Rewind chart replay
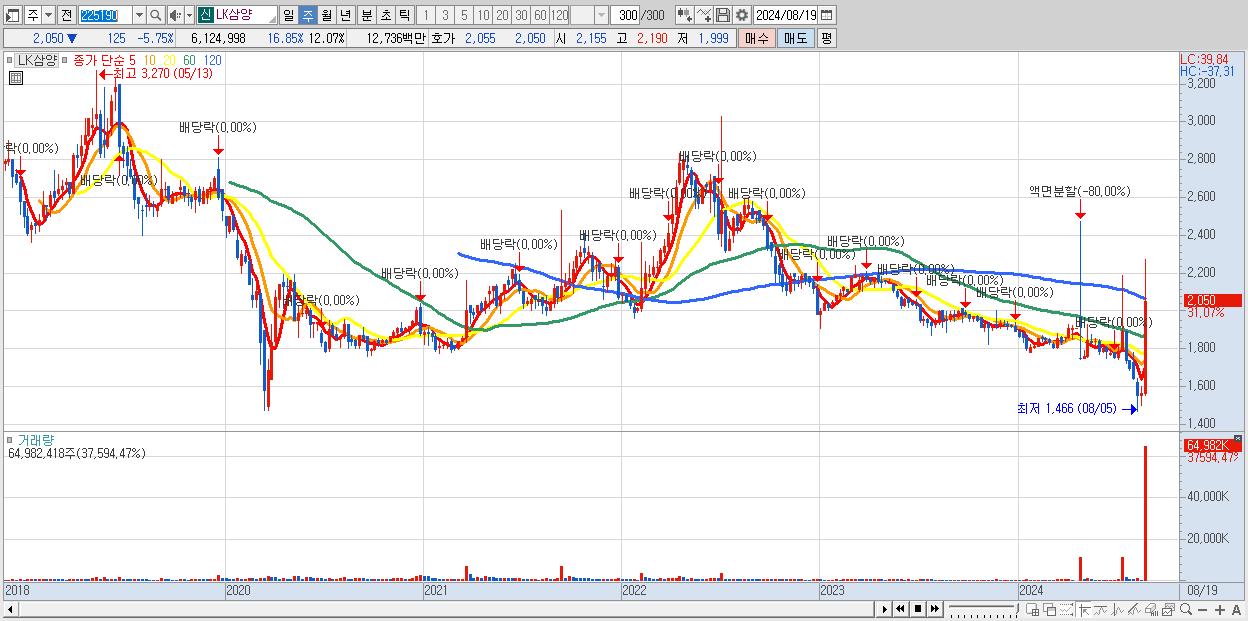This screenshot has width=1248, height=621. [x=900, y=609]
